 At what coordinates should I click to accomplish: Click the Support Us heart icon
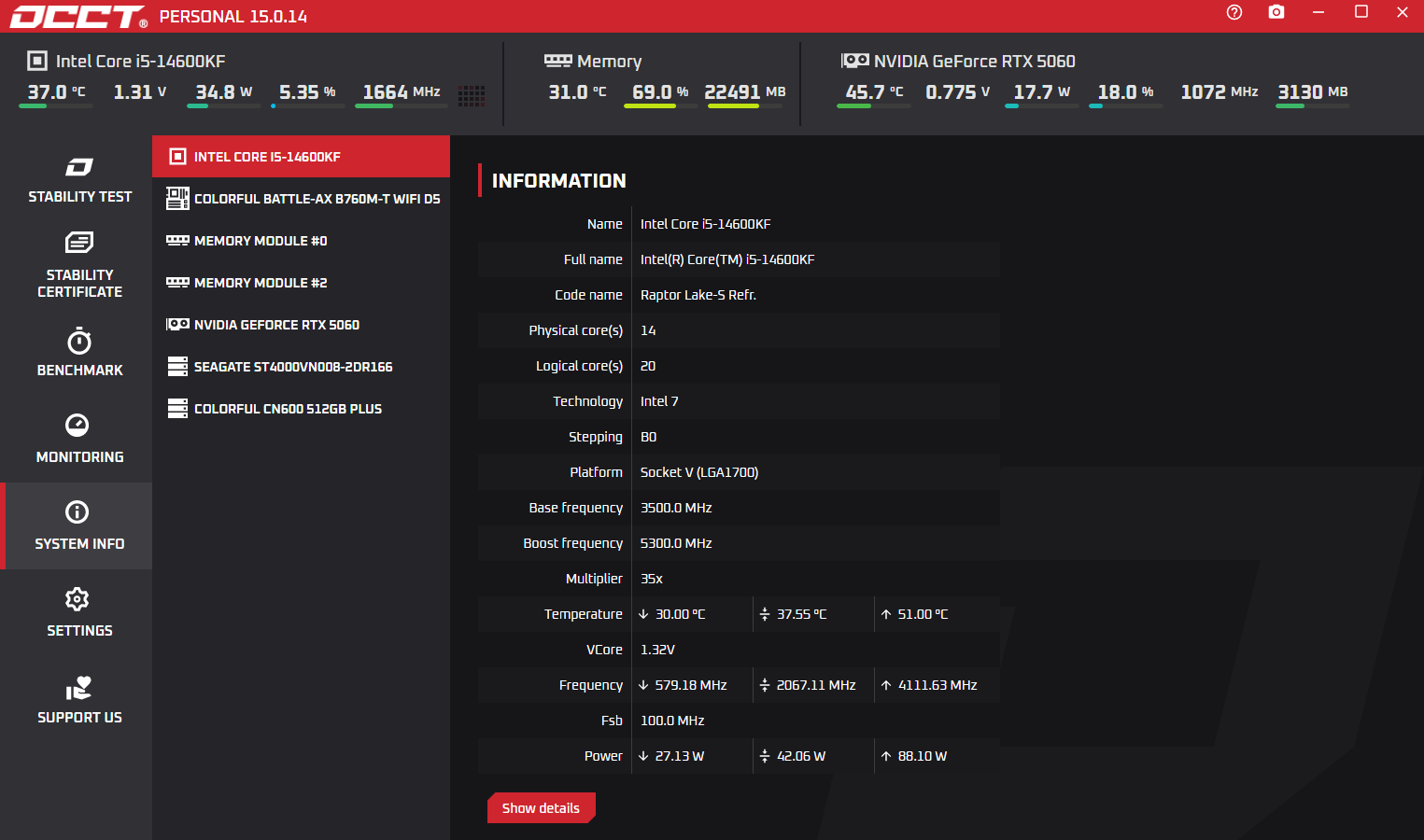(78, 689)
